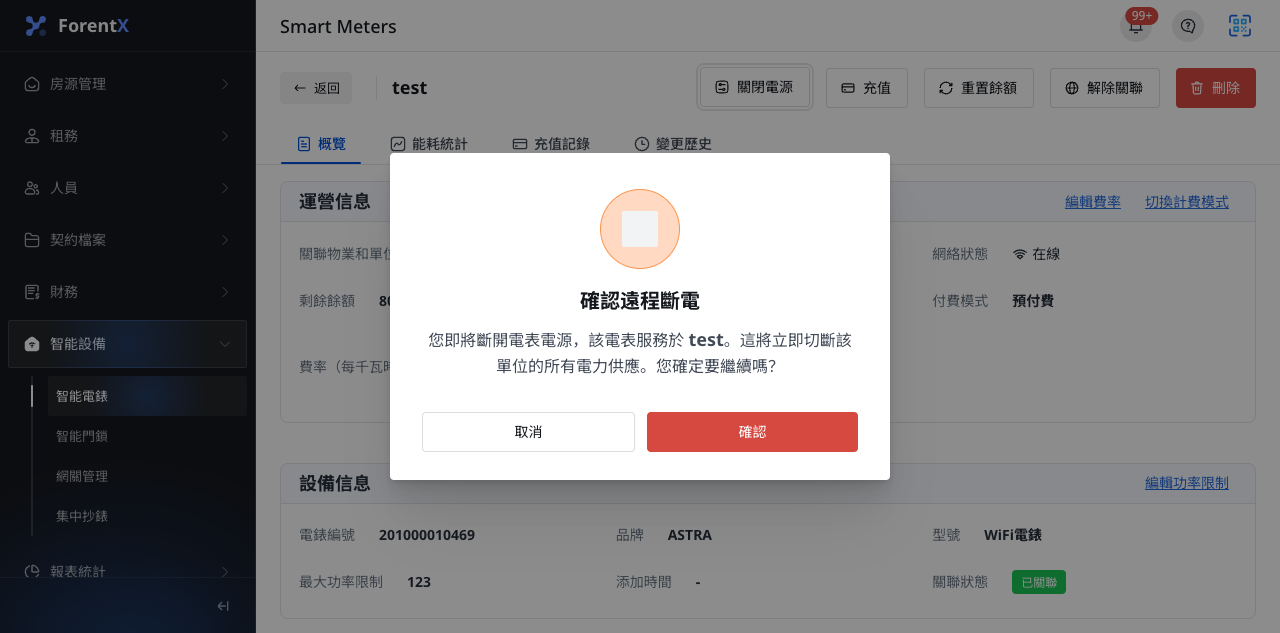1280x633 pixels.
Task: Collapse the 智能設備 menu chevron
Action: pyautogui.click(x=224, y=344)
